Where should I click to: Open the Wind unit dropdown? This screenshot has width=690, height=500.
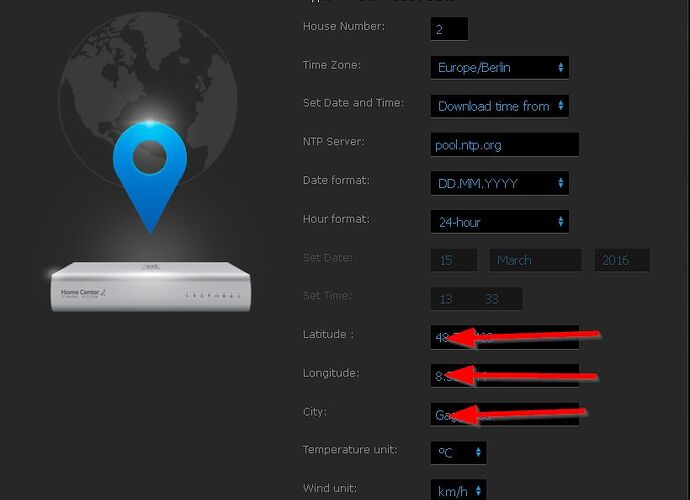tap(458, 490)
